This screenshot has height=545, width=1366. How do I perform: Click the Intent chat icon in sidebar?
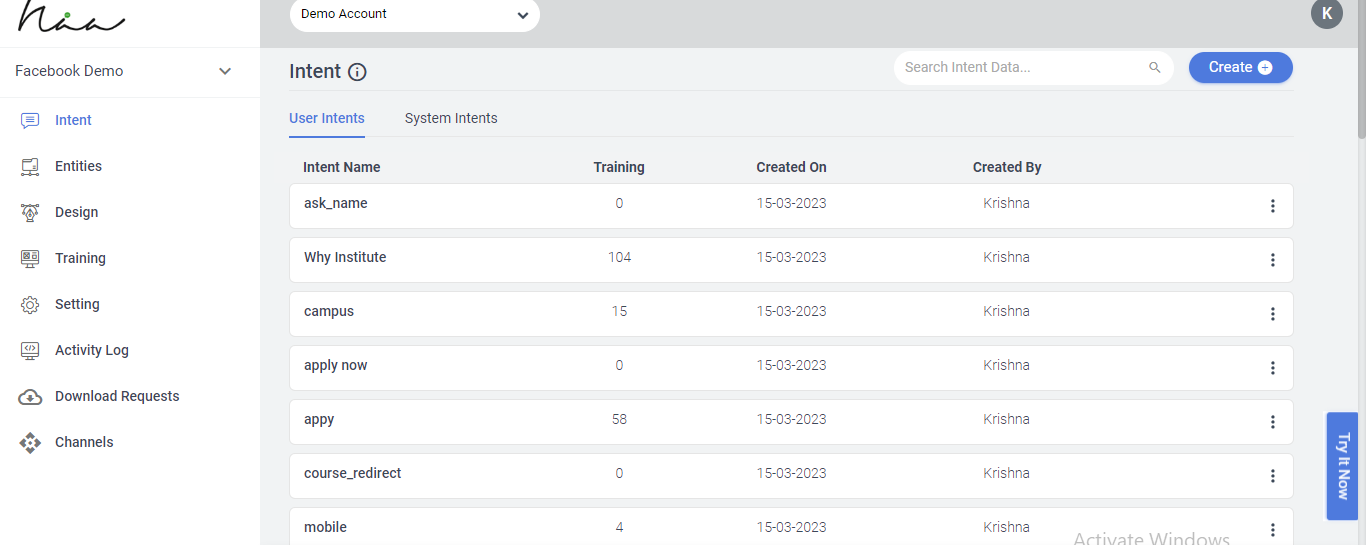tap(30, 121)
